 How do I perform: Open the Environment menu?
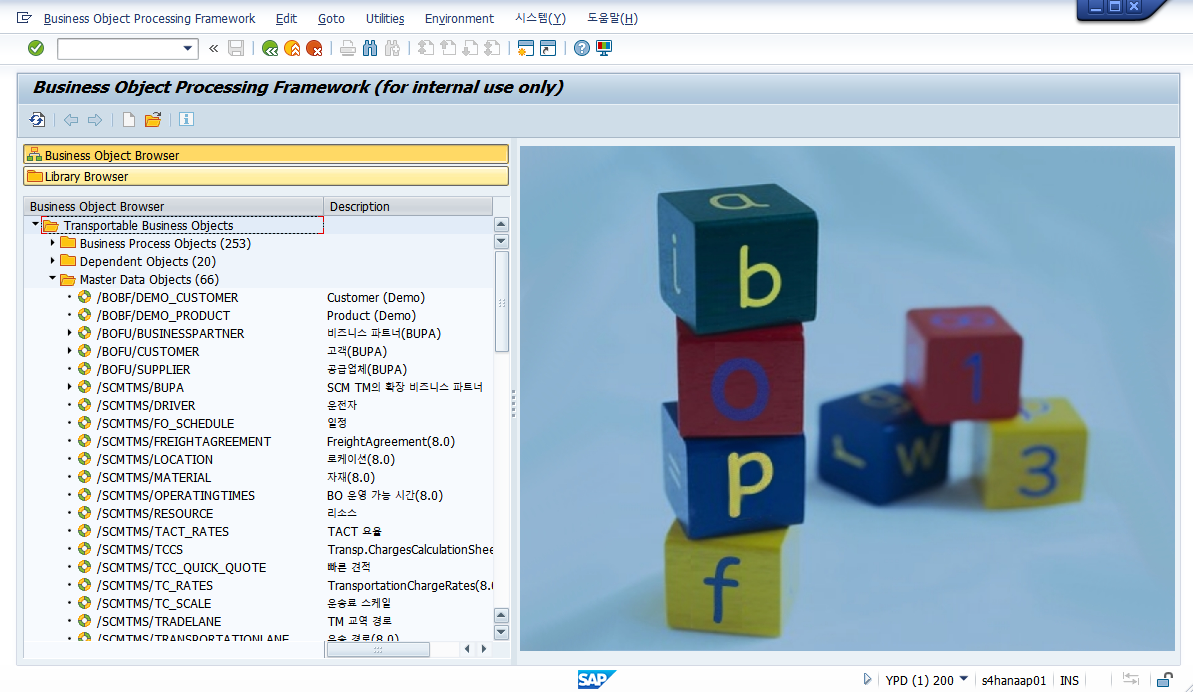tap(459, 18)
